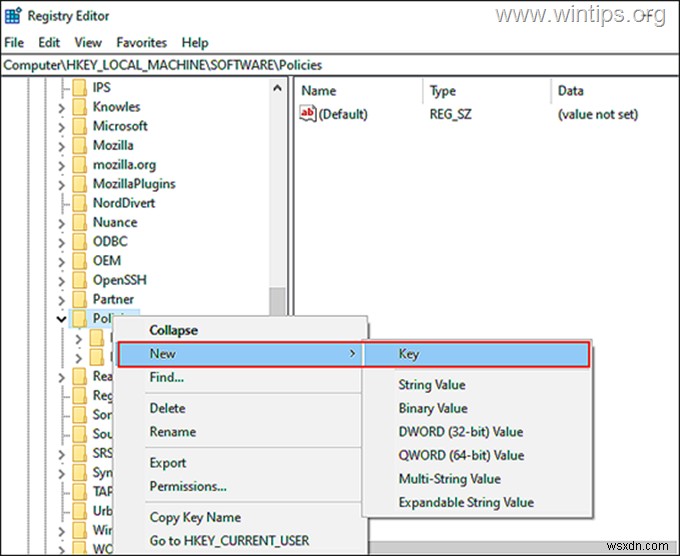Image resolution: width=680 pixels, height=556 pixels.
Task: Expand the Mozilla key
Action: [x=62, y=146]
